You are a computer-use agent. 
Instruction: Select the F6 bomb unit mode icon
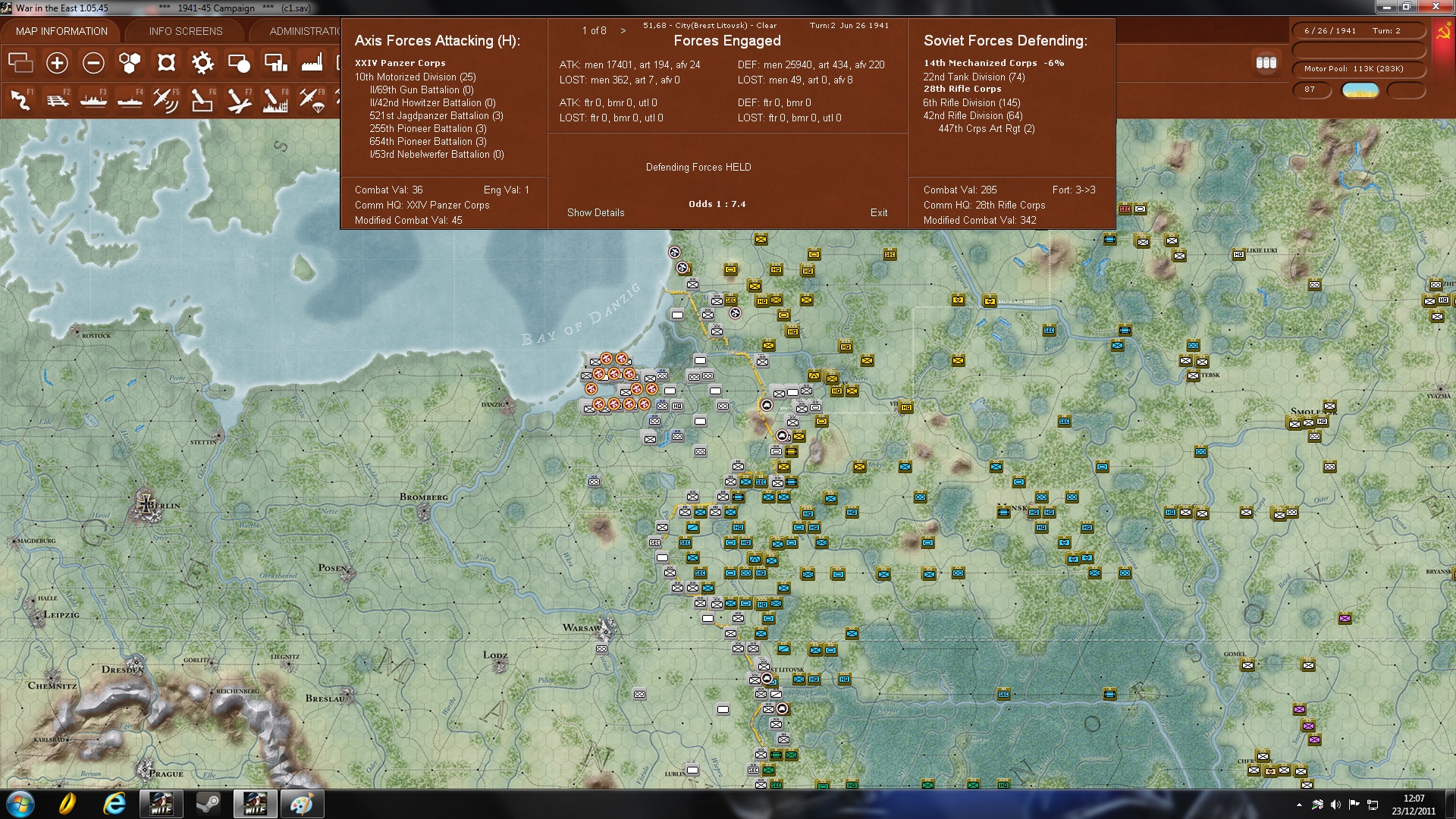click(x=202, y=99)
